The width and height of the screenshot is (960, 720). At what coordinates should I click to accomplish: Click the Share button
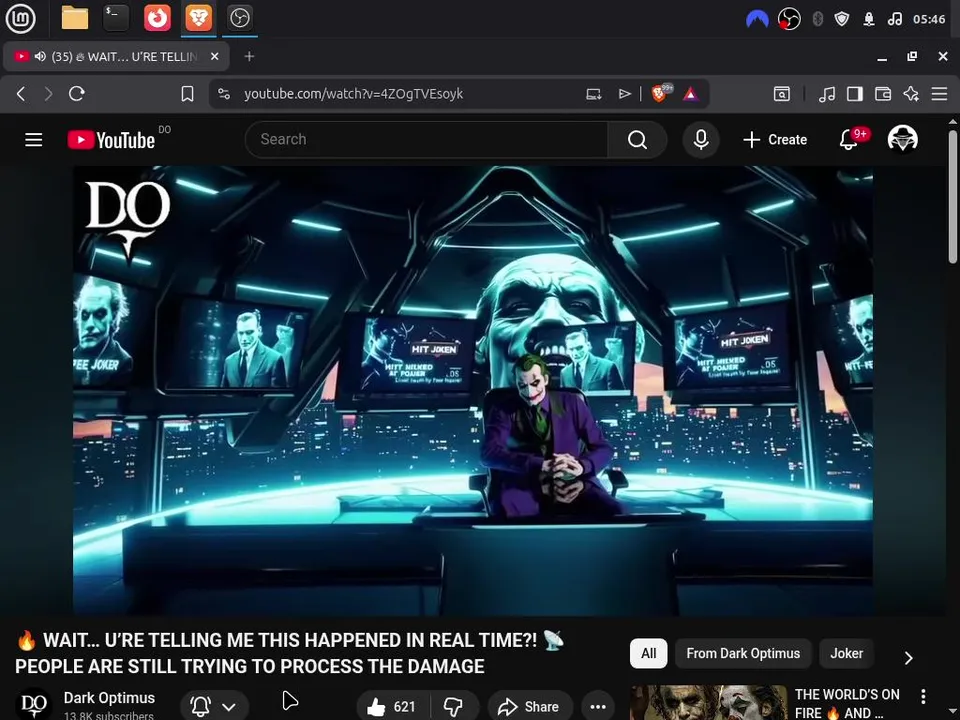click(530, 707)
